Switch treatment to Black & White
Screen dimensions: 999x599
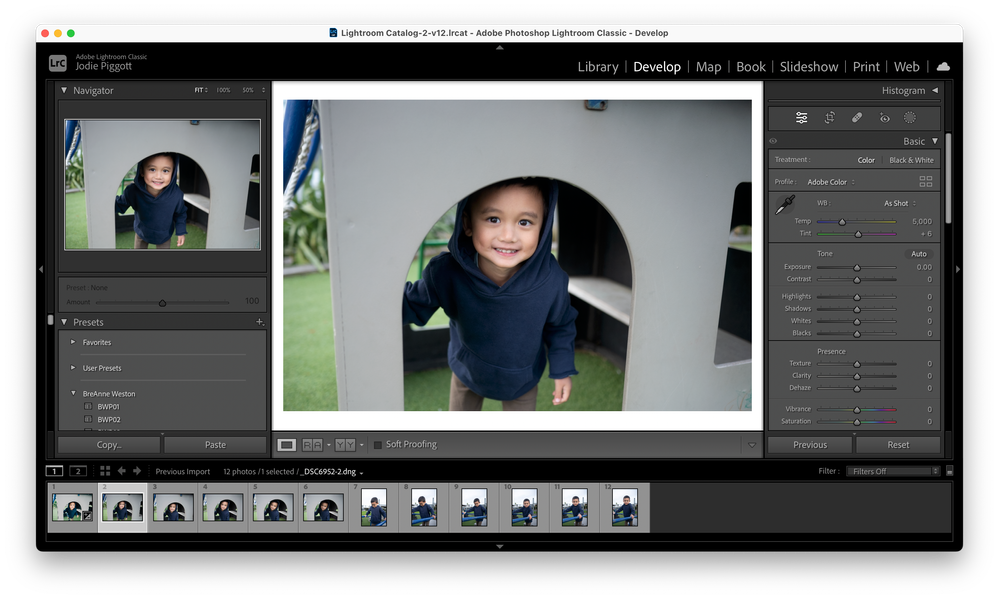(911, 160)
